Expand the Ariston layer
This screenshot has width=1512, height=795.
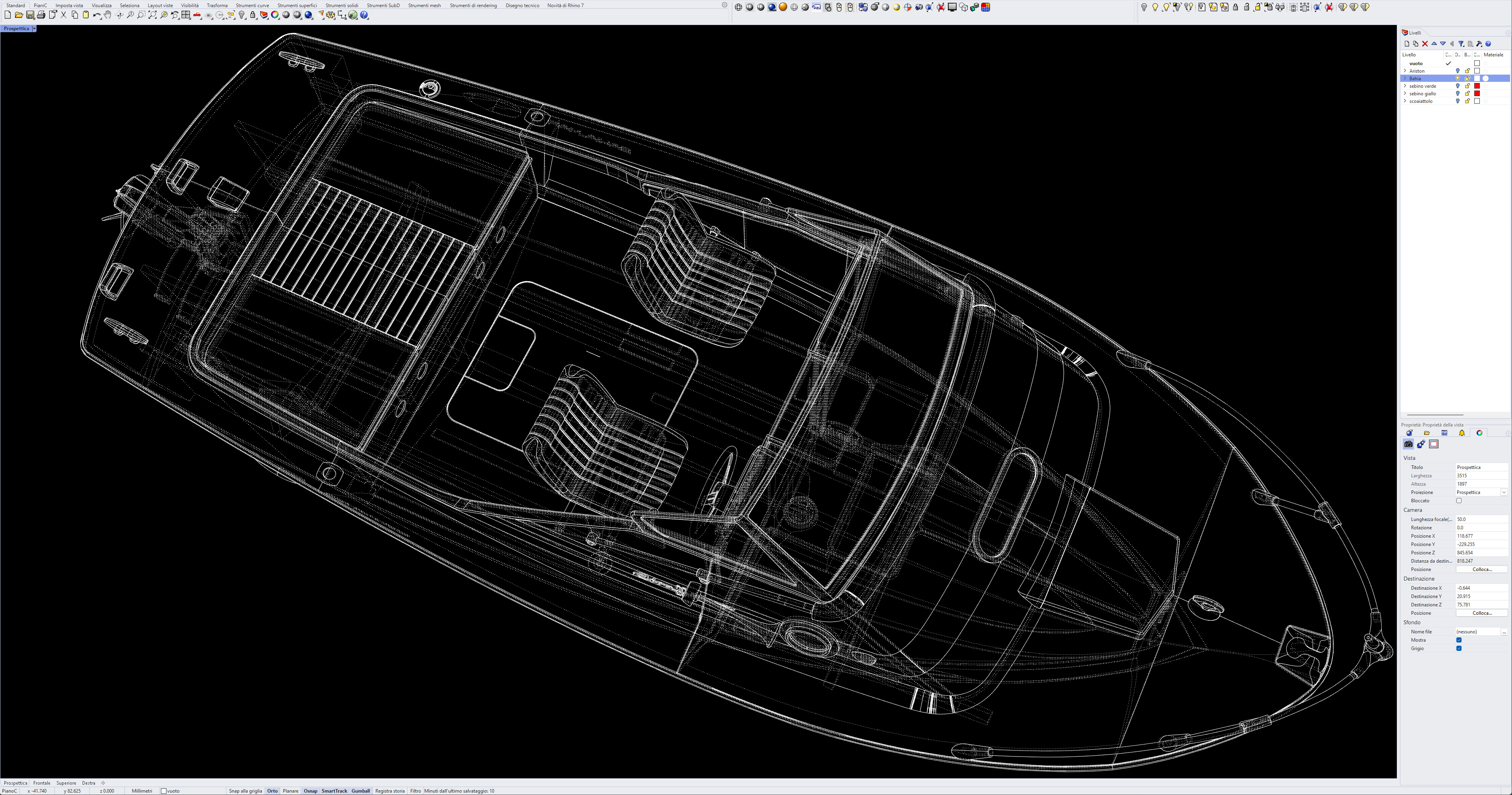tap(1405, 71)
